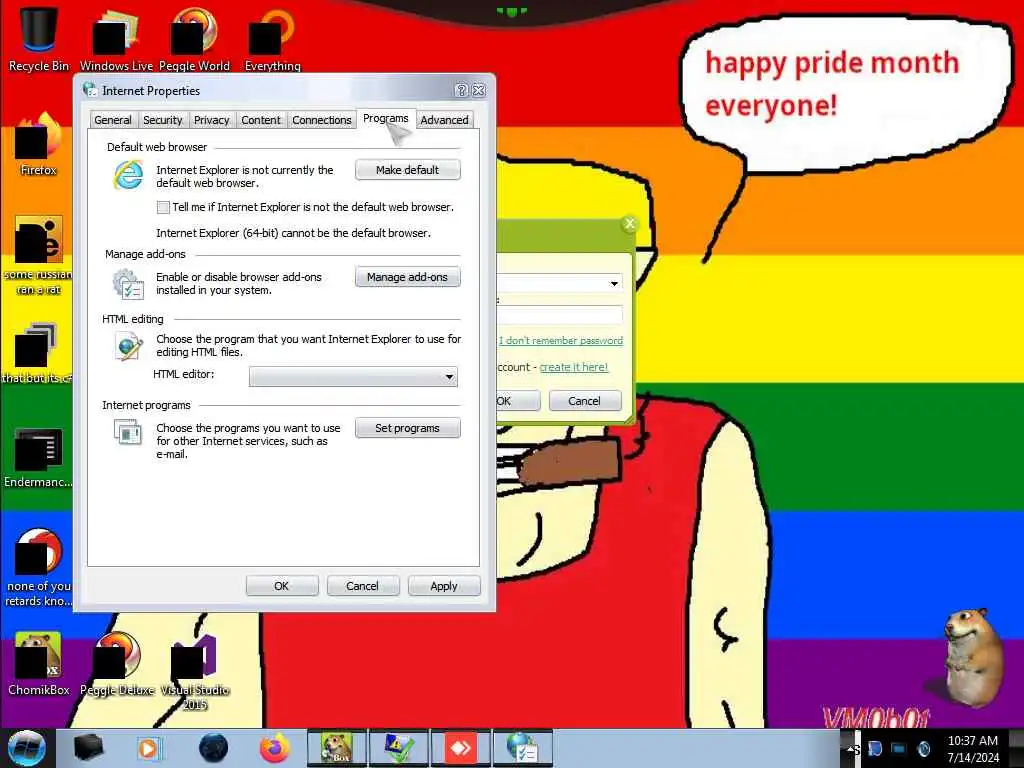Open the Everything desktop shortcut

click(272, 39)
